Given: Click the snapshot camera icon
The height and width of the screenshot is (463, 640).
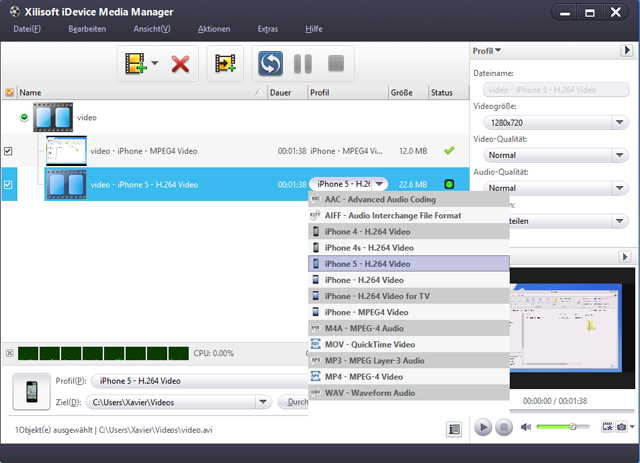Looking at the screenshot, I should point(623,427).
